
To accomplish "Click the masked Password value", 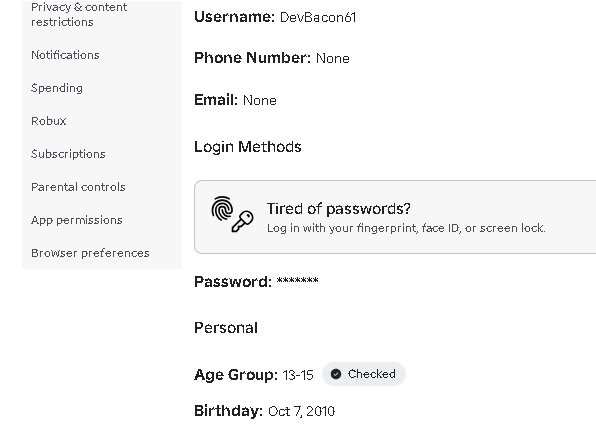I will pyautogui.click(x=298, y=281).
